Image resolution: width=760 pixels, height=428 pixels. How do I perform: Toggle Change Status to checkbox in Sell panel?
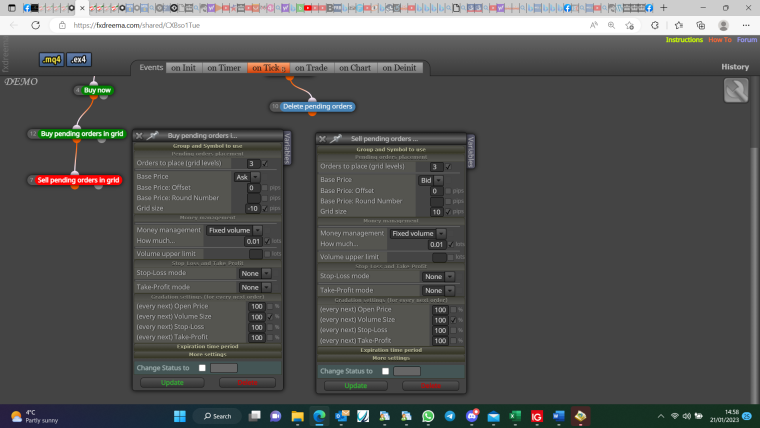385,371
